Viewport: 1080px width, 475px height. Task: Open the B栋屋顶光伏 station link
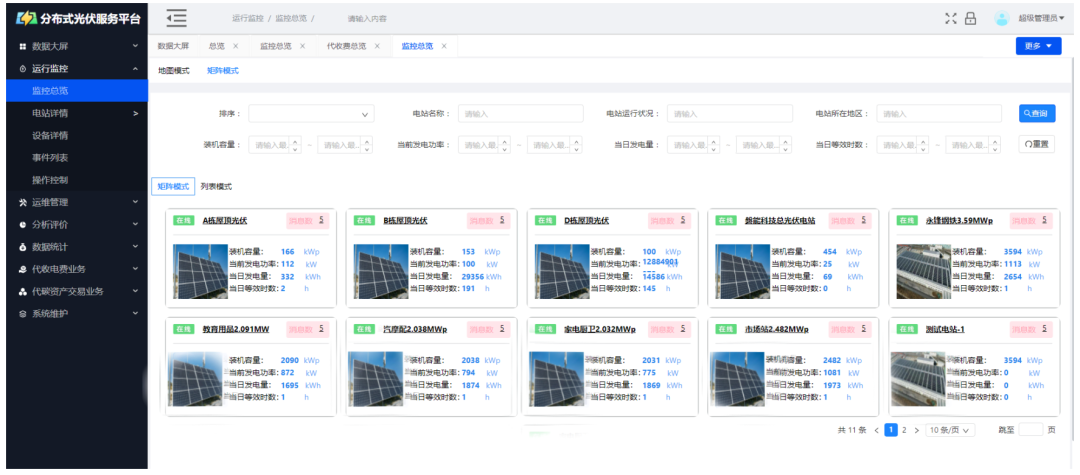(405, 220)
